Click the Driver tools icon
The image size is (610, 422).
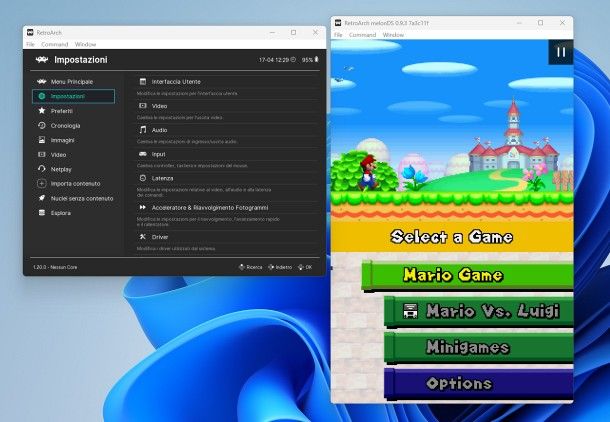(x=143, y=236)
